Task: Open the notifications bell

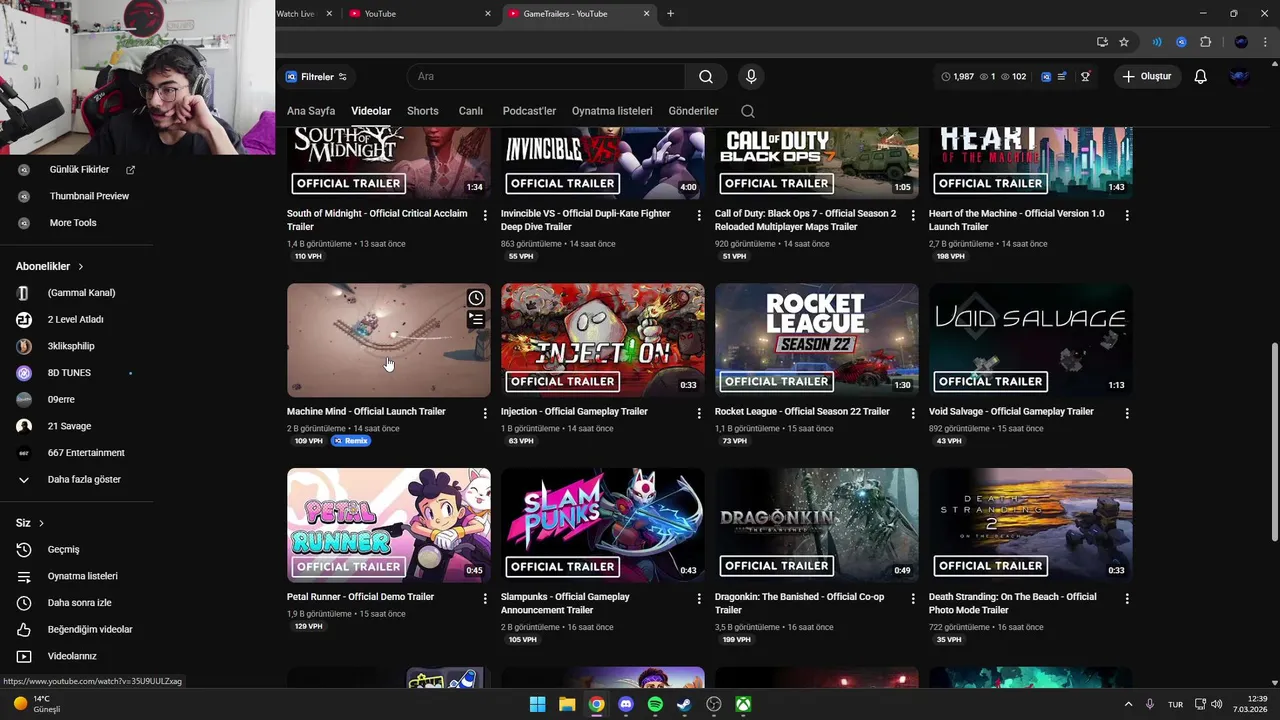Action: (x=1201, y=77)
